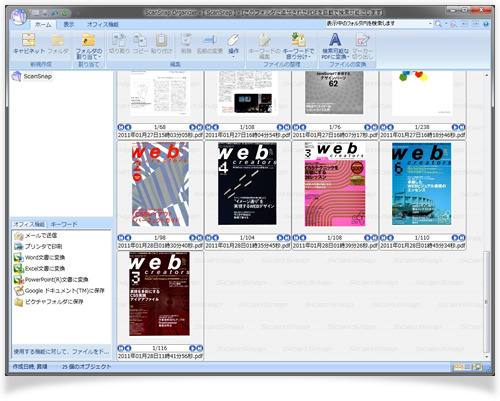Click the 削除 (delete) ribbon icon
The image size is (500, 401).
click(x=186, y=43)
